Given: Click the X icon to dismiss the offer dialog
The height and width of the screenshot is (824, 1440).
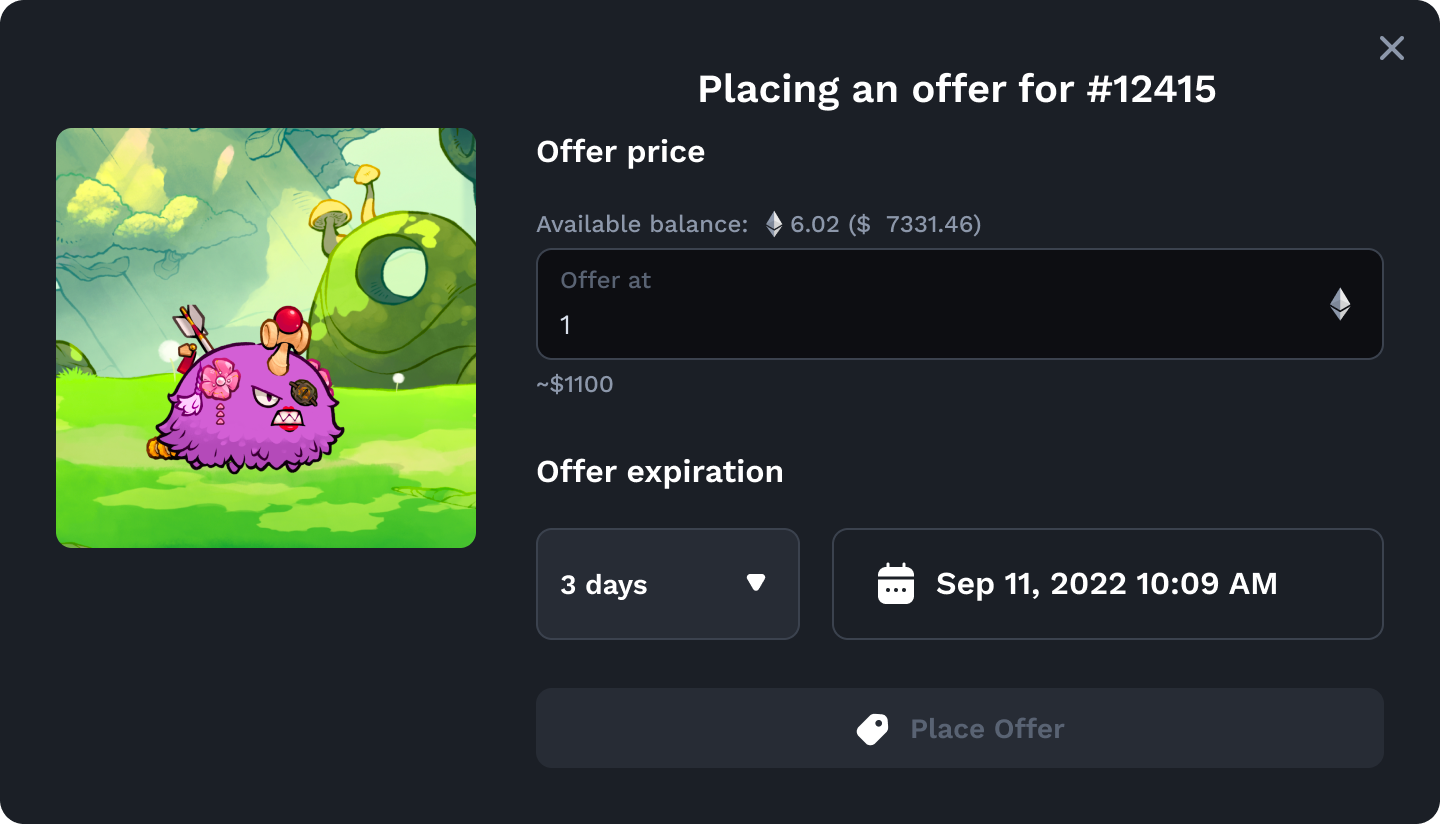Looking at the screenshot, I should (x=1391, y=48).
